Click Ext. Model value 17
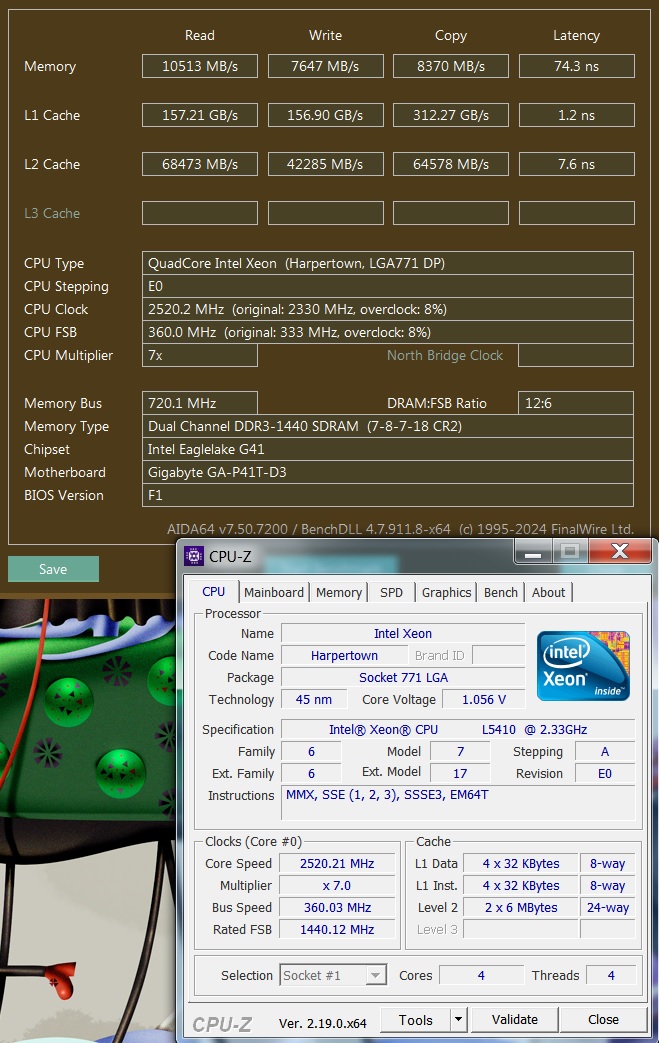 (460, 773)
